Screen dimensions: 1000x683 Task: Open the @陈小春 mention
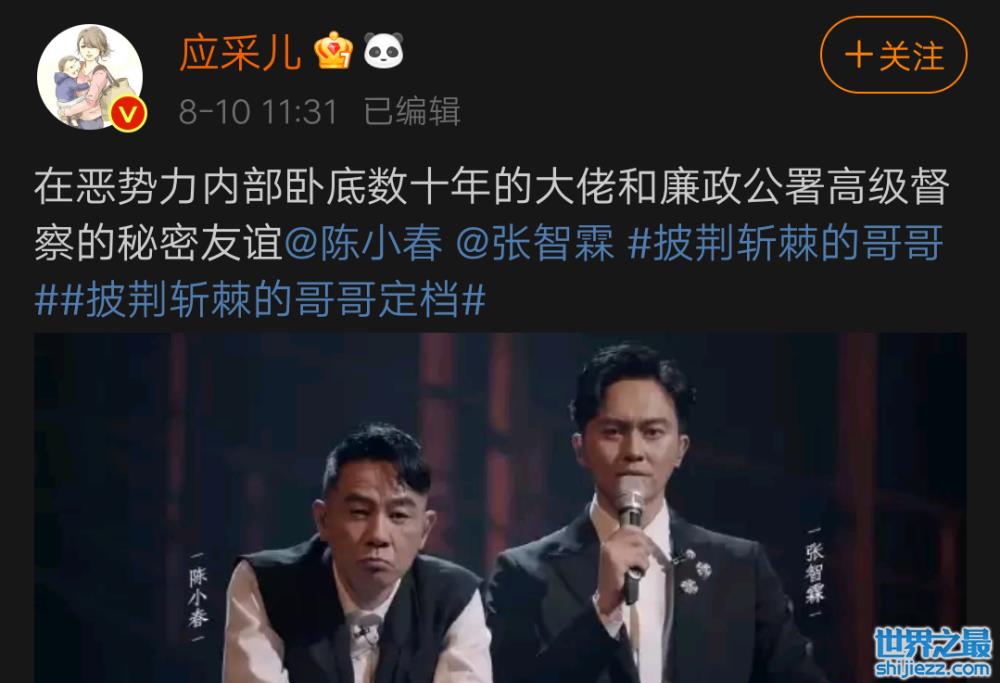(x=362, y=244)
